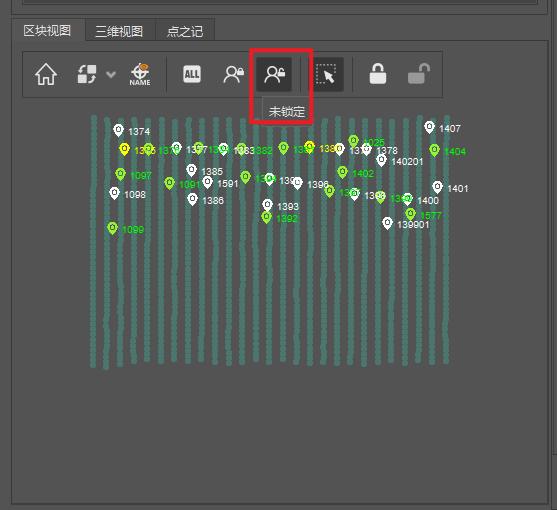
Task: Select control point marker 1386
Action: (x=192, y=199)
